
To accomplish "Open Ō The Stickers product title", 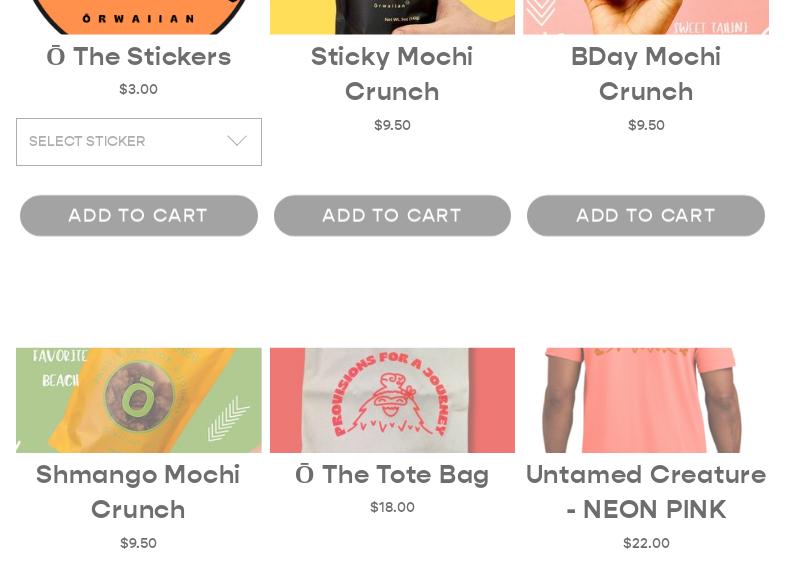I will (138, 57).
